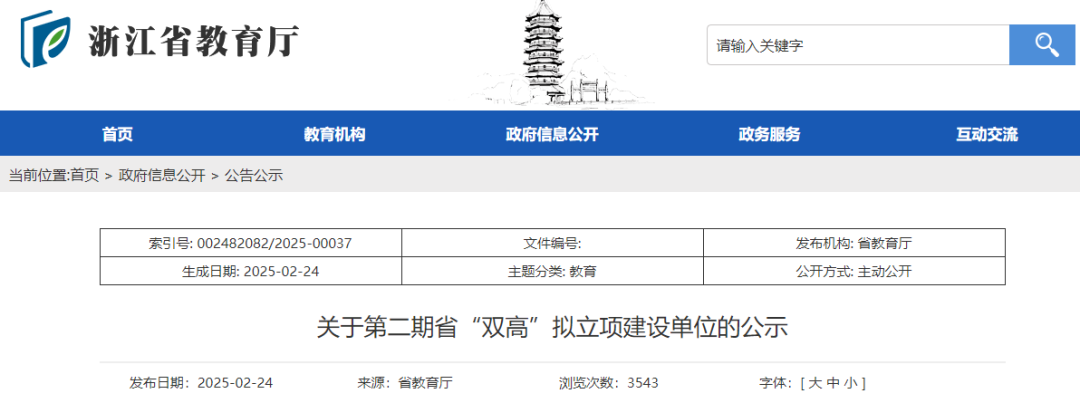Image resolution: width=1080 pixels, height=403 pixels.
Task: Open the 教育机构 navigation menu item
Action: (x=334, y=134)
